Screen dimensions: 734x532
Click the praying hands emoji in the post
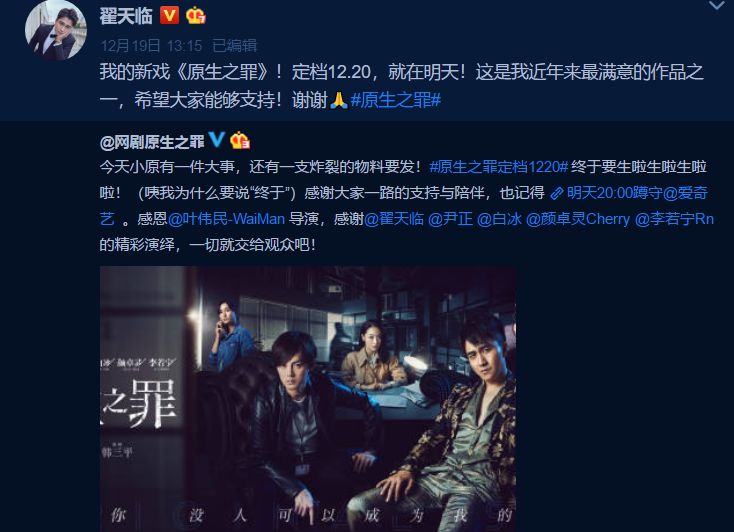coord(338,99)
